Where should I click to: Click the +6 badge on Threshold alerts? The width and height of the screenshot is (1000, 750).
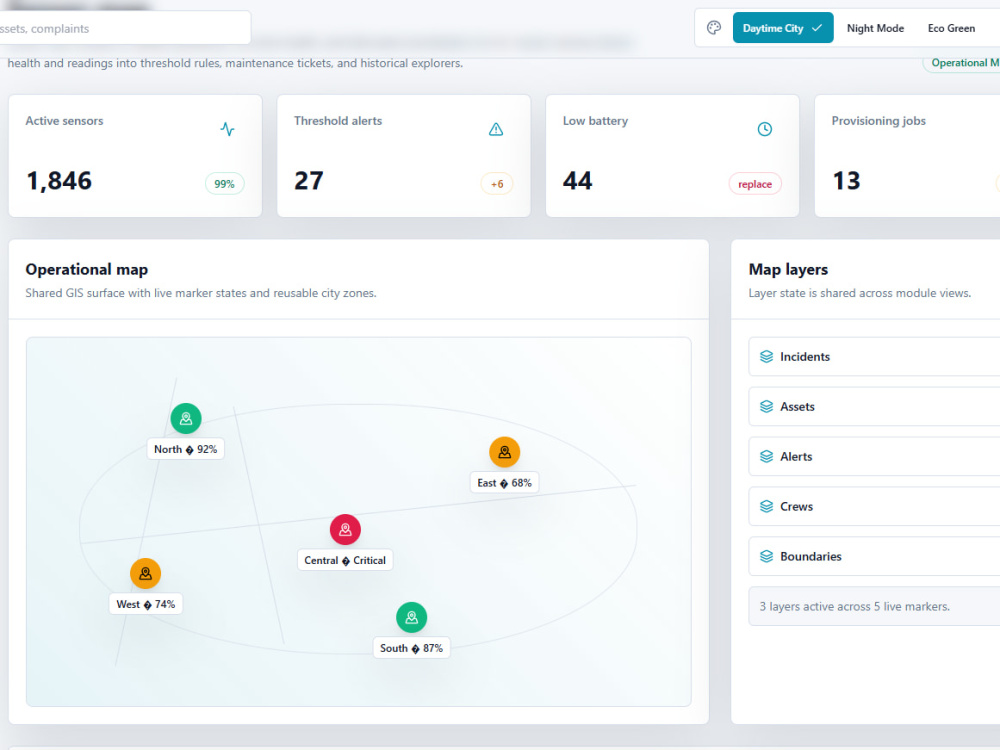coord(497,184)
